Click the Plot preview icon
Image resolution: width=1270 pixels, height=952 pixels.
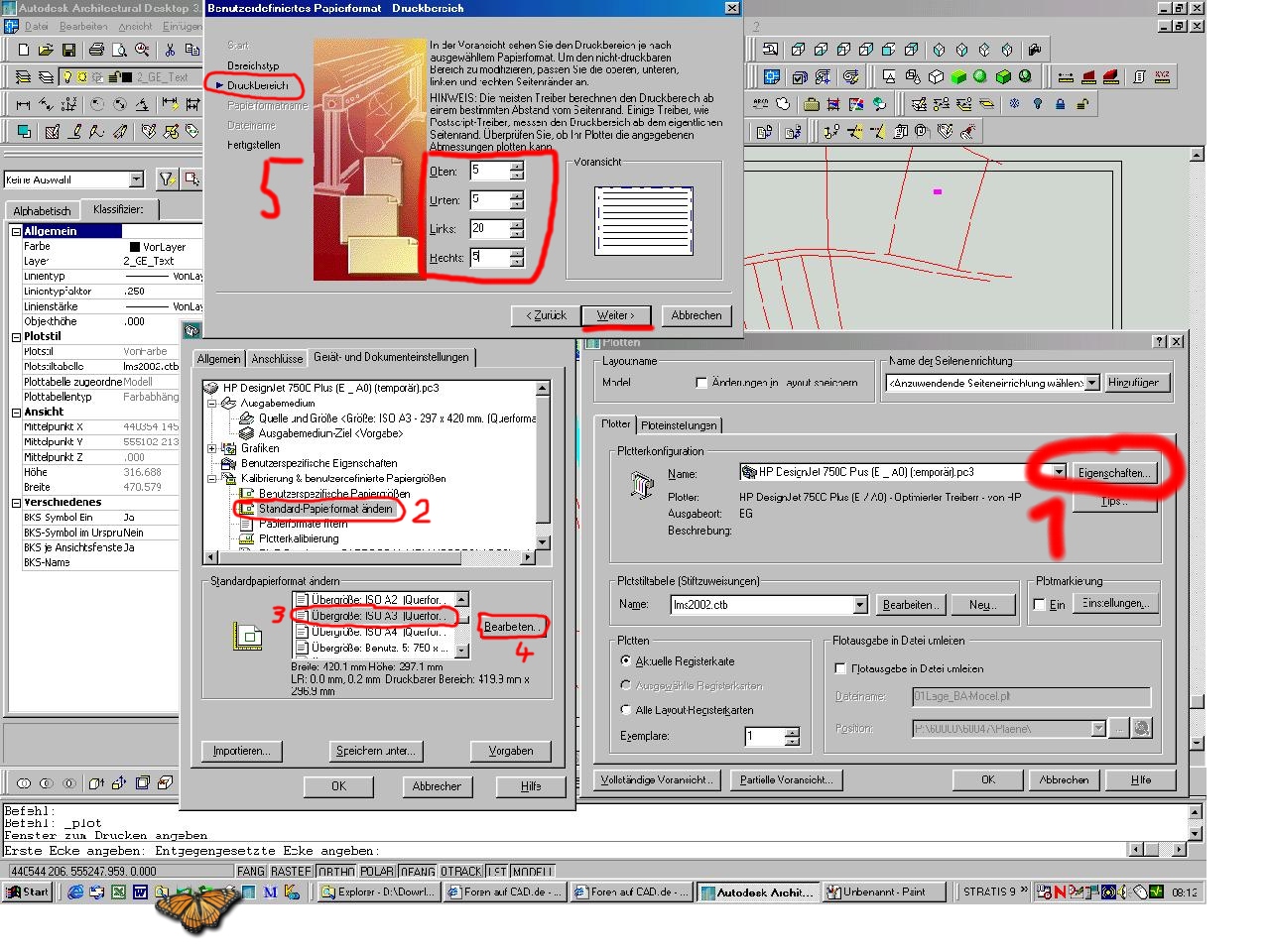coord(119,50)
